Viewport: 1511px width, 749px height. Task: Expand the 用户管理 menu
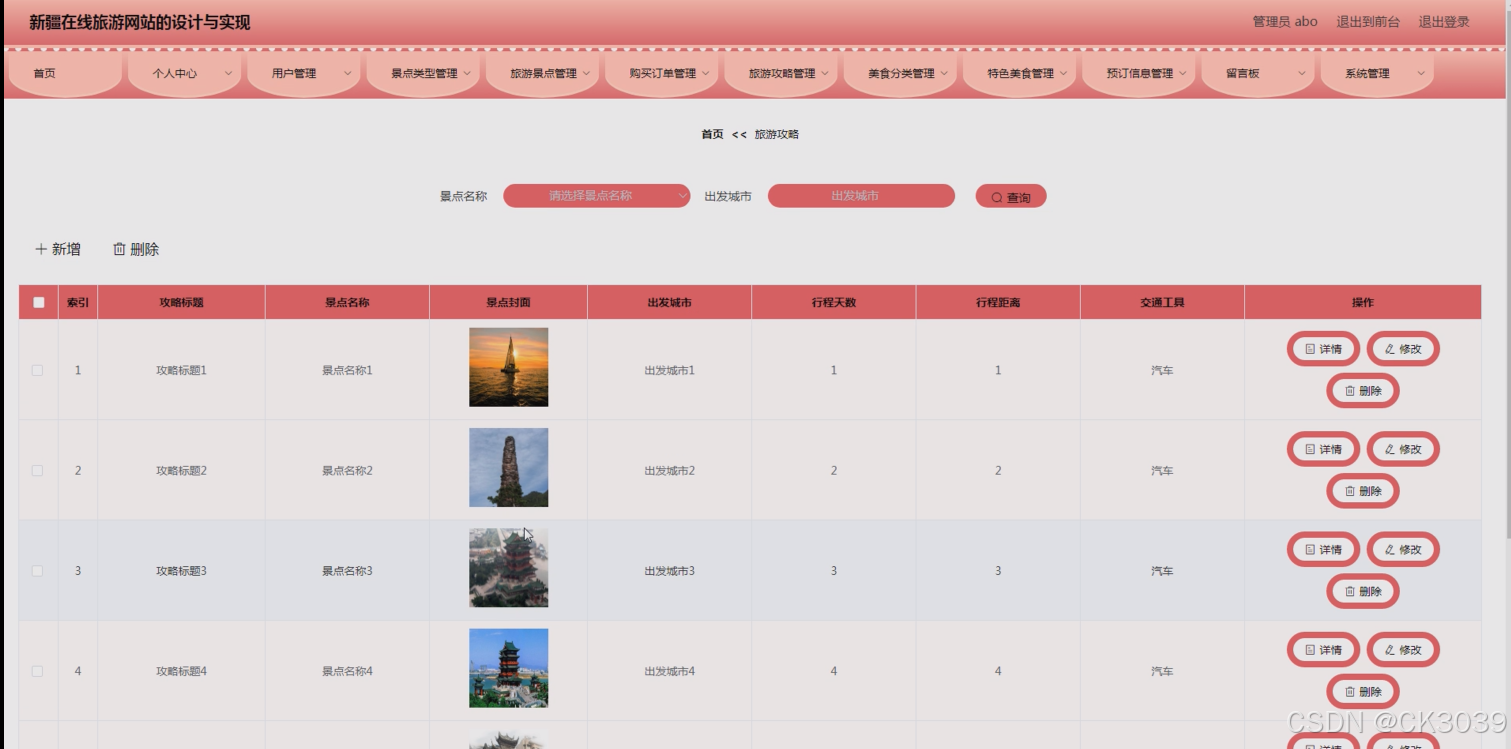click(304, 73)
